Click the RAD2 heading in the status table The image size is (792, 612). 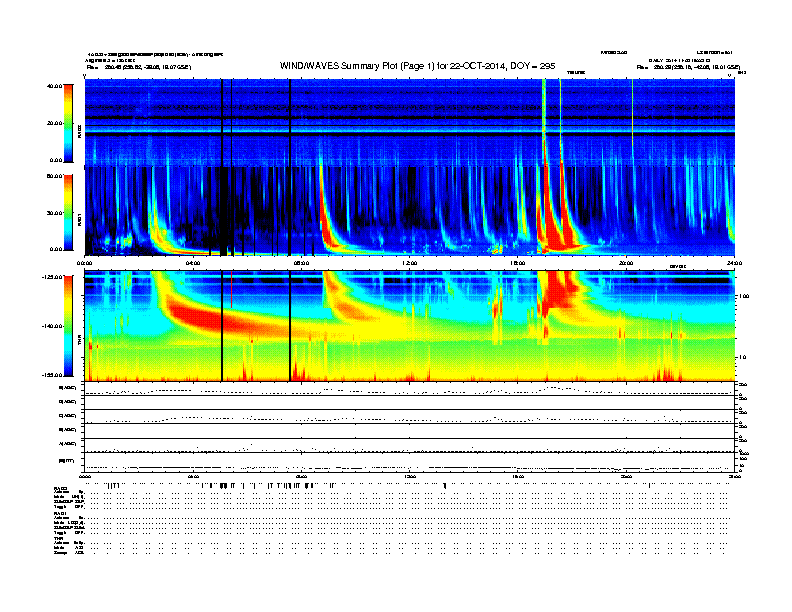click(60, 489)
